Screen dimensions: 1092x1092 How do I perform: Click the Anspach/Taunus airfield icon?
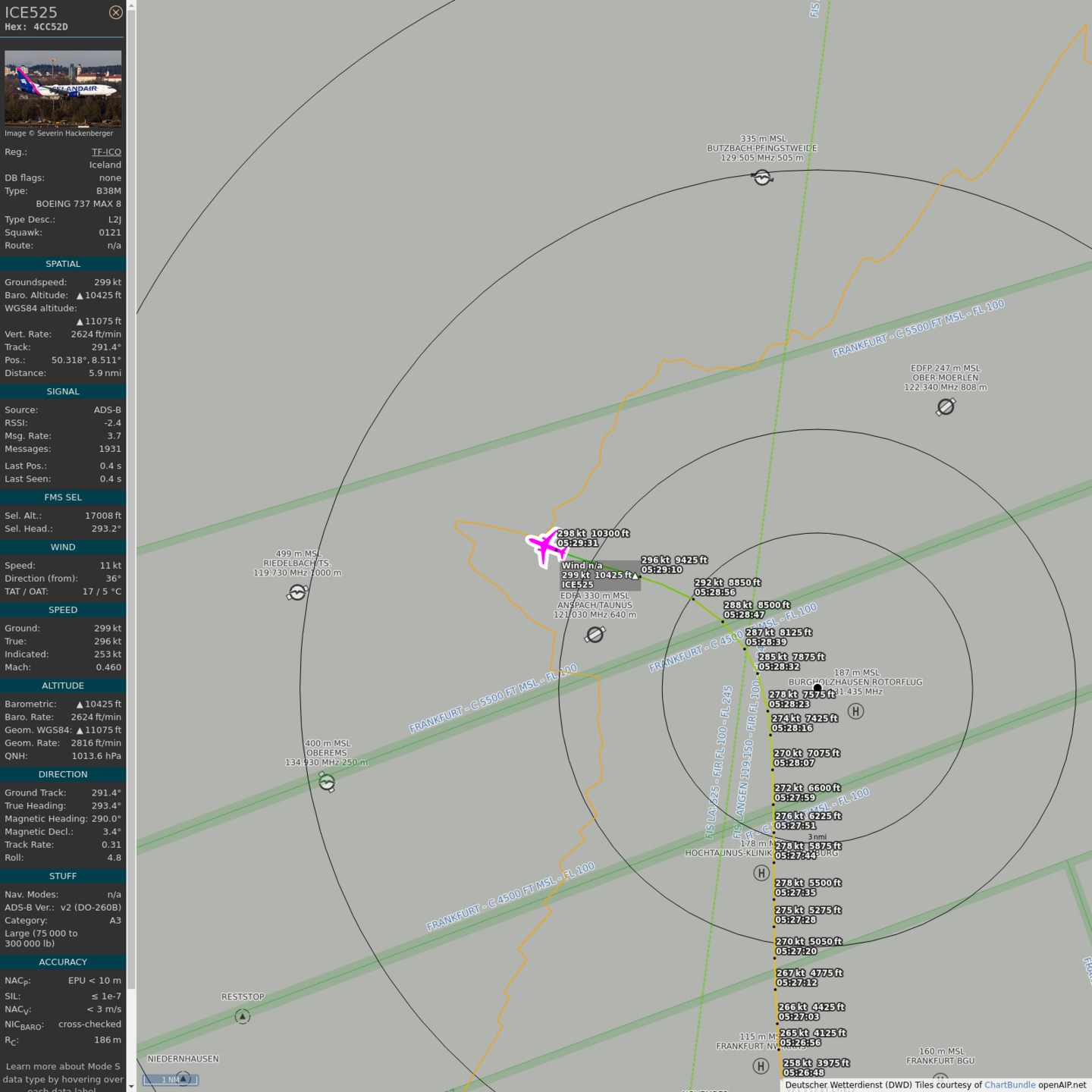(595, 634)
